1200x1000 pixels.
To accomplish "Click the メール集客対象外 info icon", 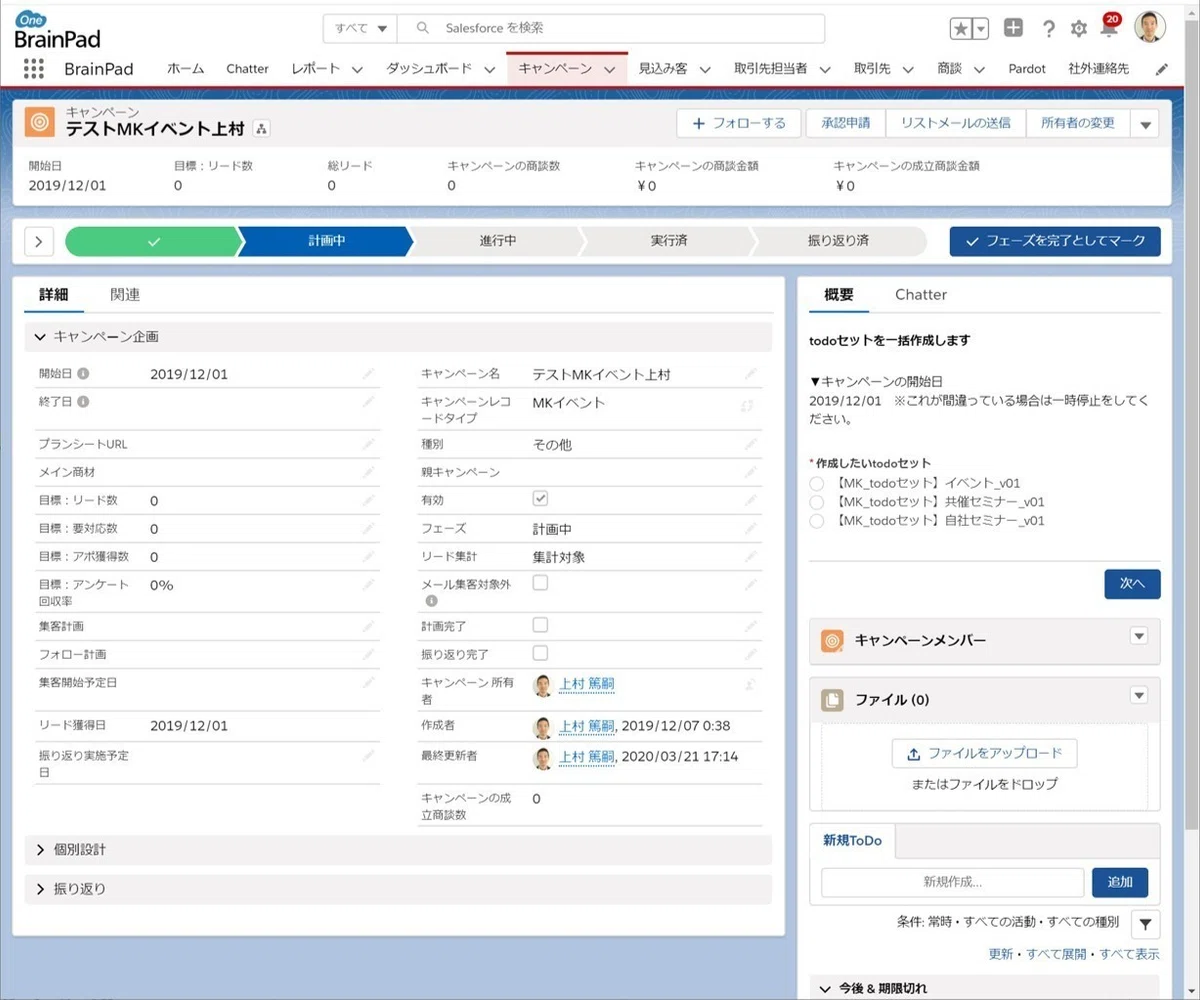I will (x=432, y=601).
